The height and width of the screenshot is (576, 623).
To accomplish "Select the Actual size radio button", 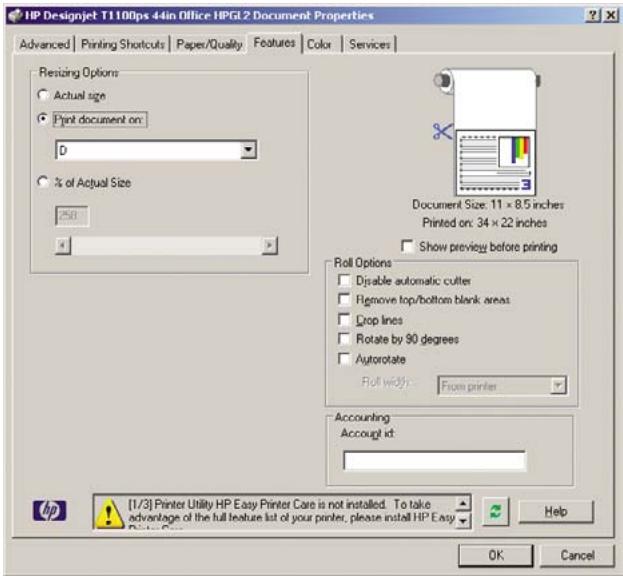I will point(43,95).
